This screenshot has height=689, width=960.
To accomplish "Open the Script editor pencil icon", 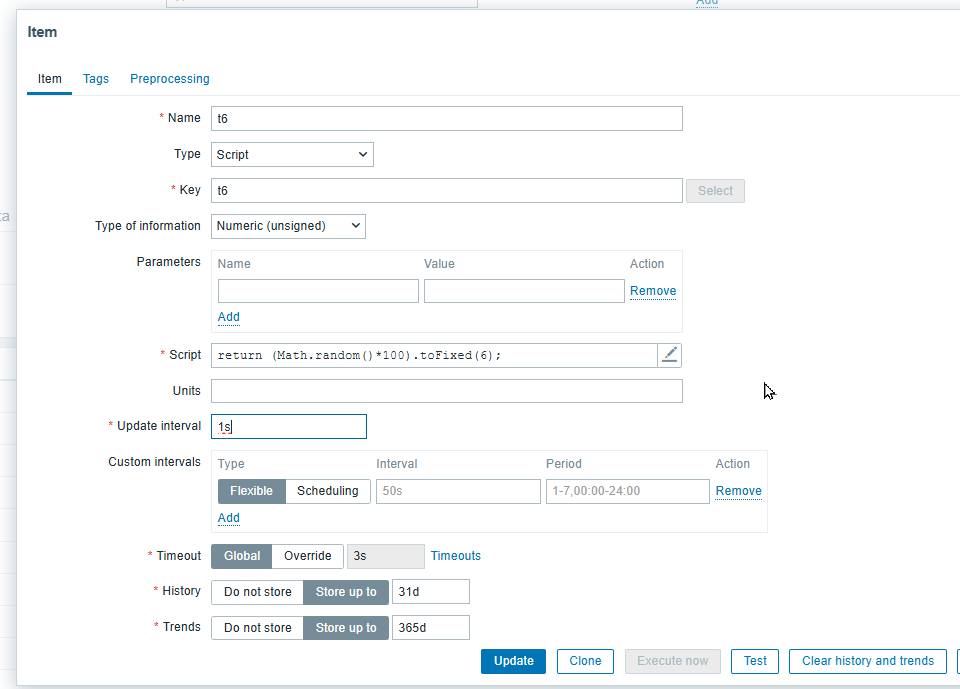I will pyautogui.click(x=670, y=355).
